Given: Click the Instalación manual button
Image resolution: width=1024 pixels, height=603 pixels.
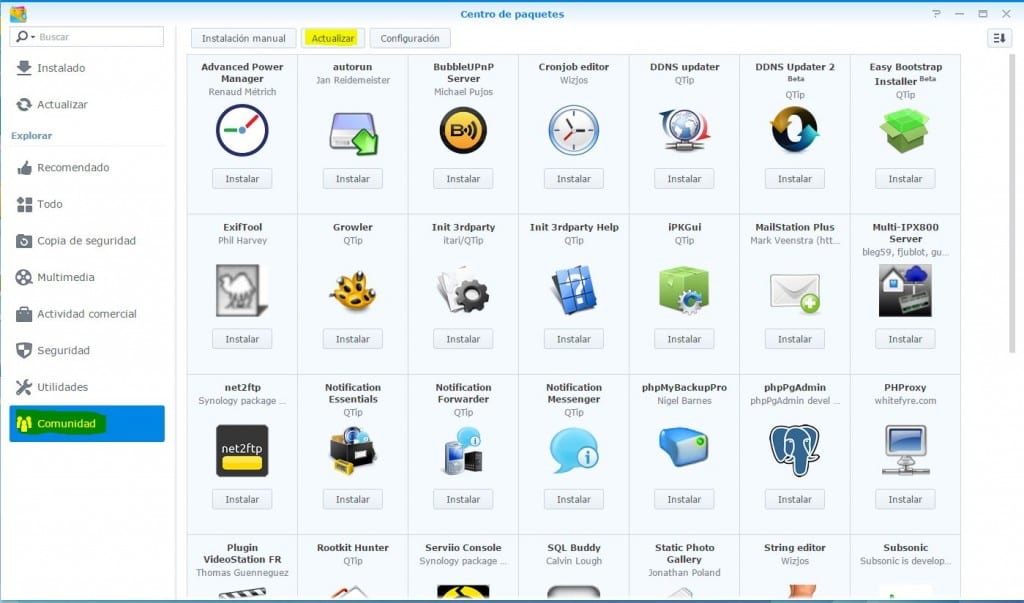Looking at the screenshot, I should click(242, 38).
